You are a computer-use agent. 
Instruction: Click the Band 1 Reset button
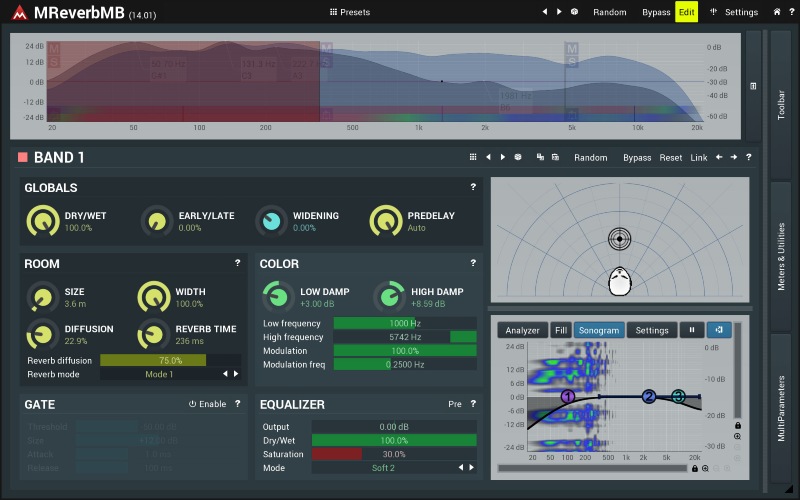coord(670,158)
